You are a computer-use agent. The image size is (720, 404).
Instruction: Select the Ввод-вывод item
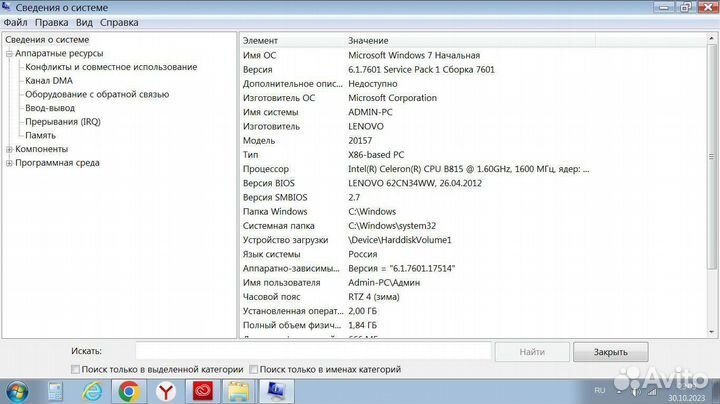coord(50,108)
